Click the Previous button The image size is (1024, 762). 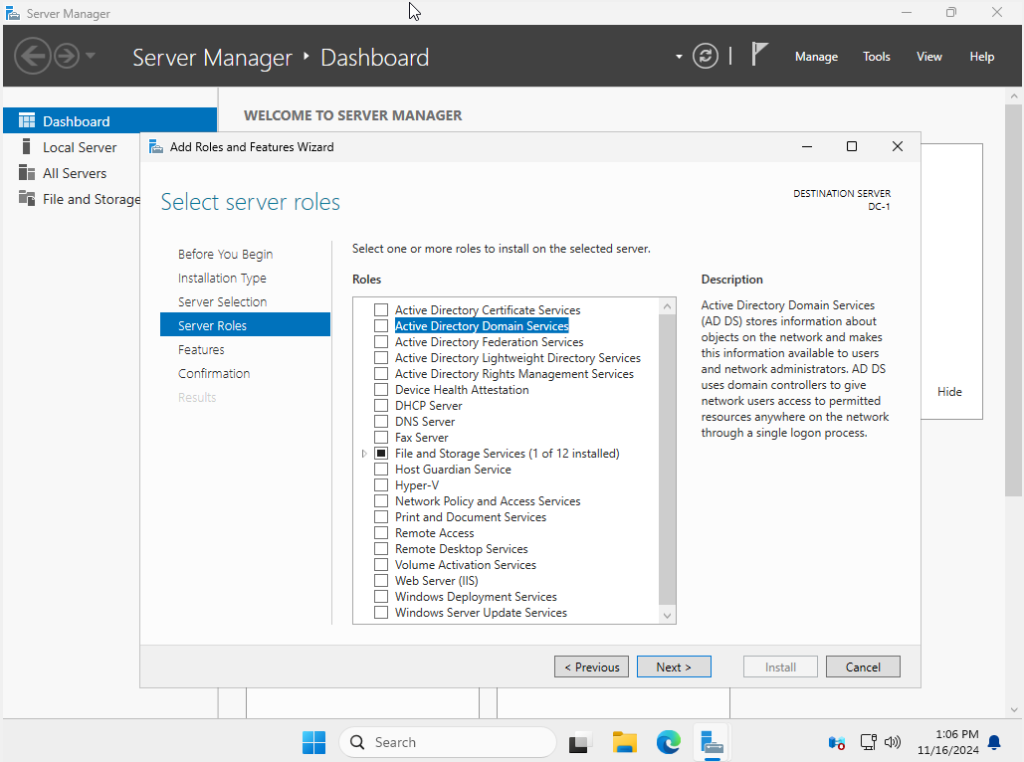(592, 667)
